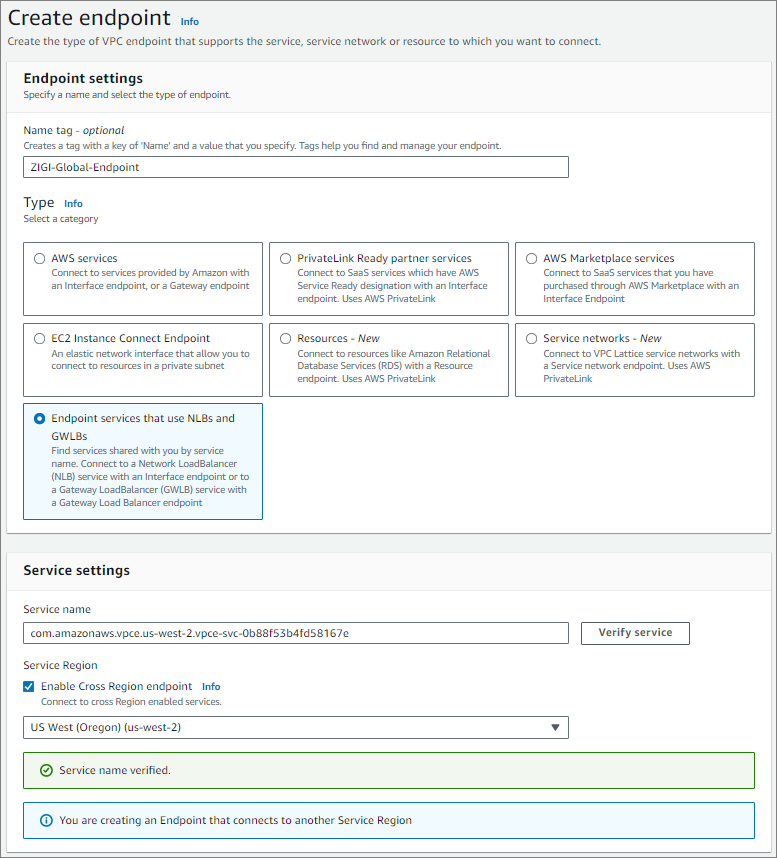Click 'Find services shared with you' description

(x=150, y=477)
